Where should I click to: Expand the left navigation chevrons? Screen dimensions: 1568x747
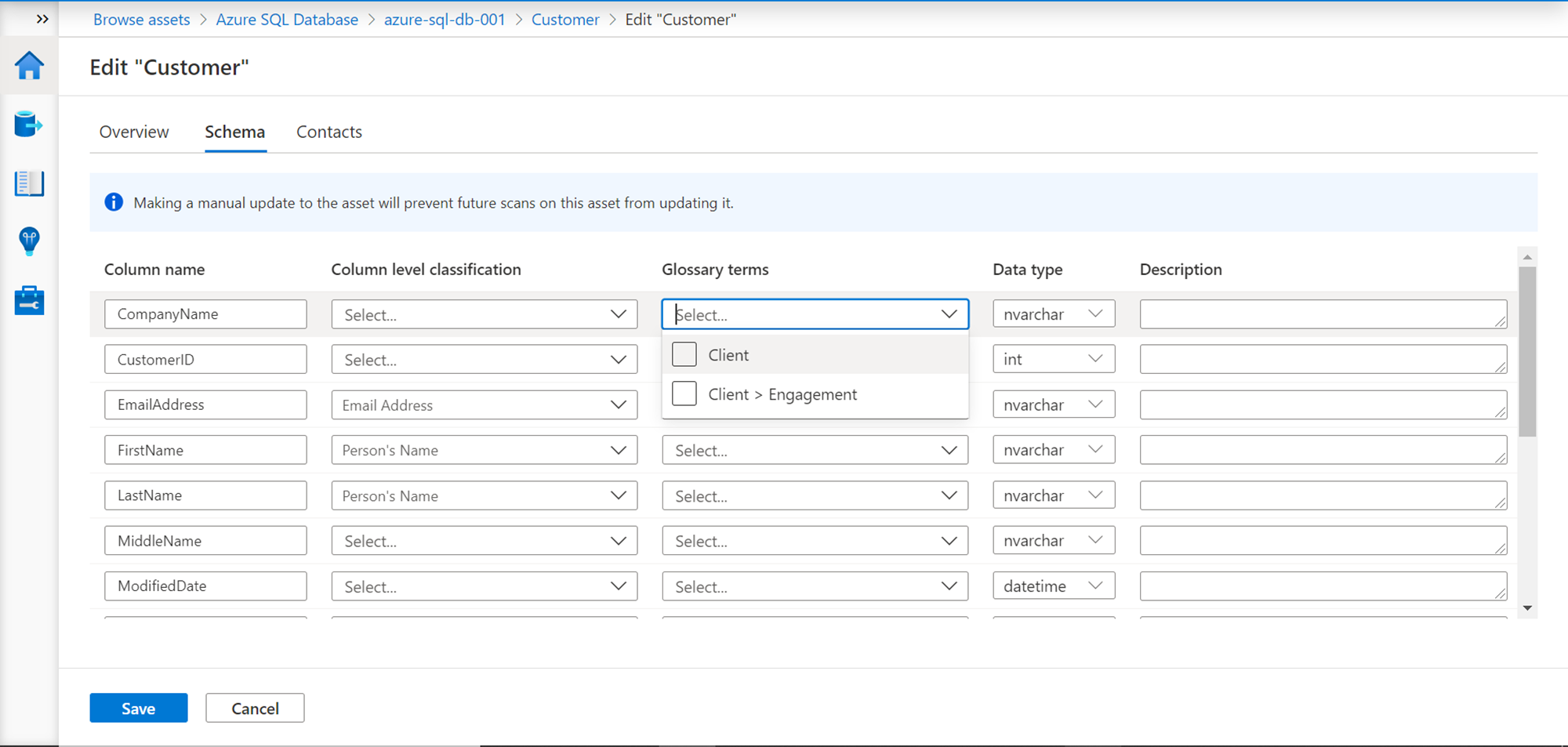(42, 19)
